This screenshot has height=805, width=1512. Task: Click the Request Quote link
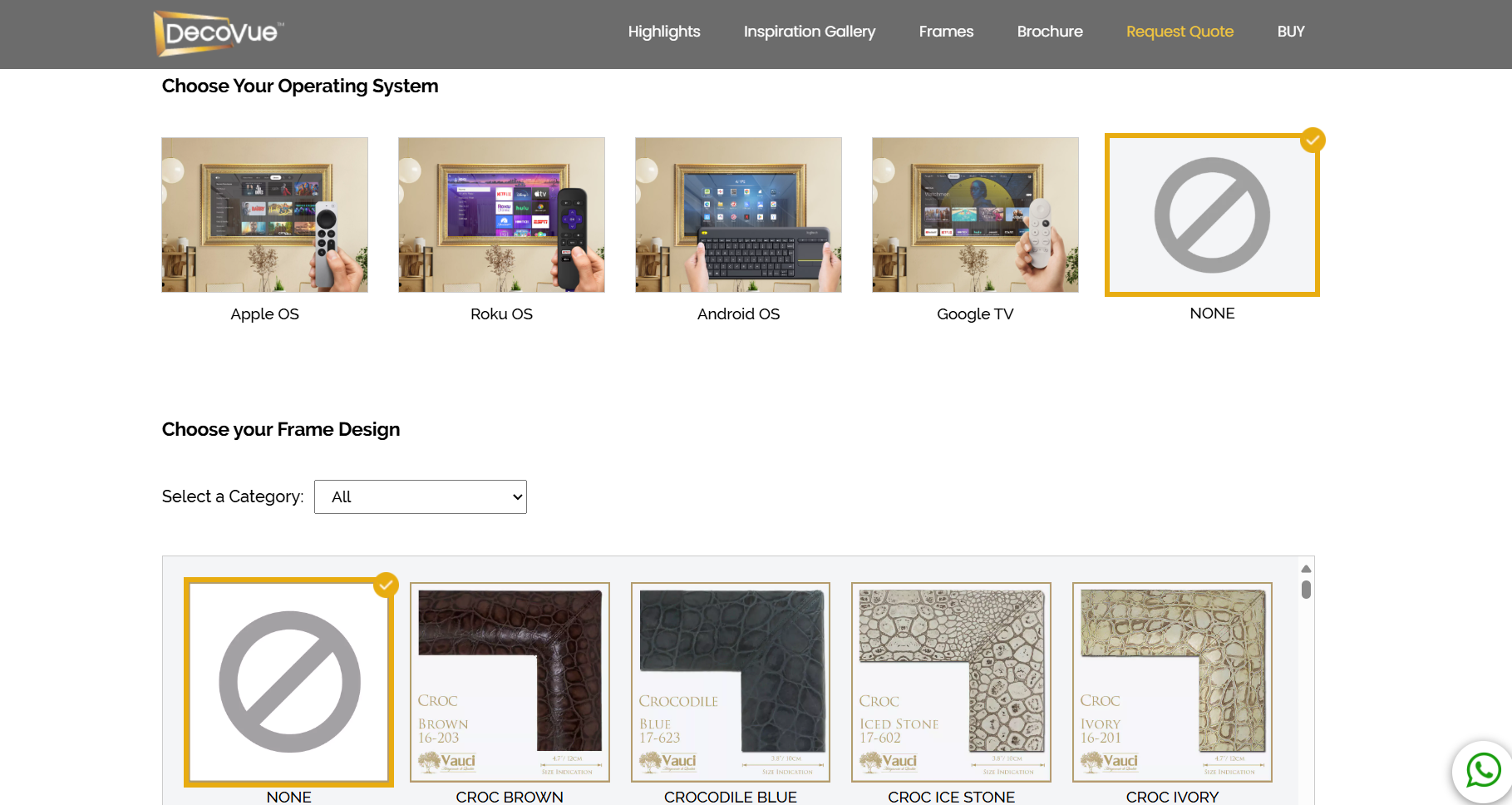coord(1180,32)
